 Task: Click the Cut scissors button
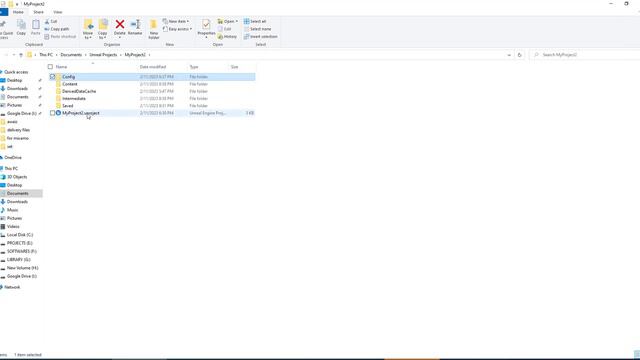[51, 21]
